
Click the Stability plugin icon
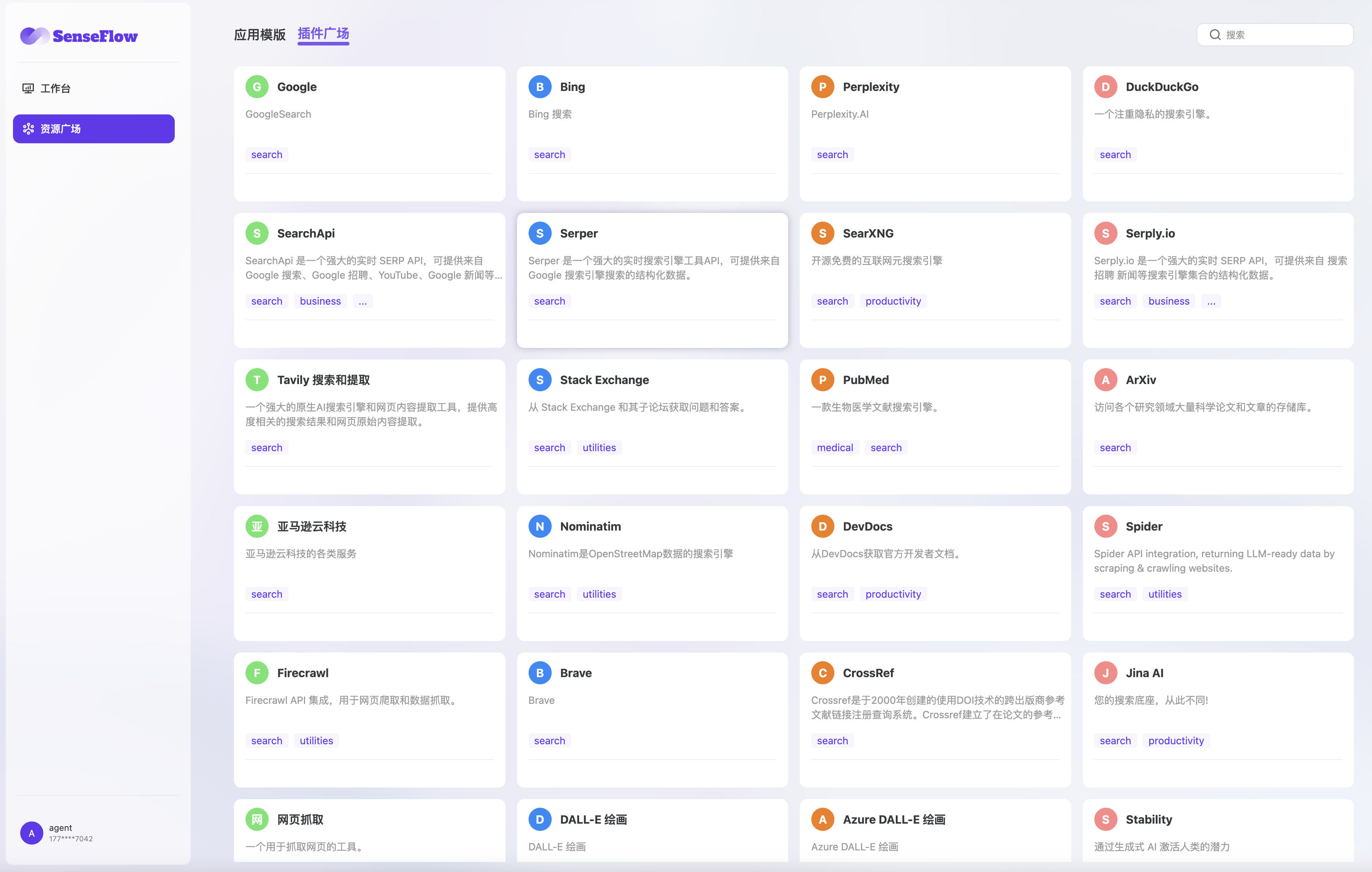[1105, 819]
